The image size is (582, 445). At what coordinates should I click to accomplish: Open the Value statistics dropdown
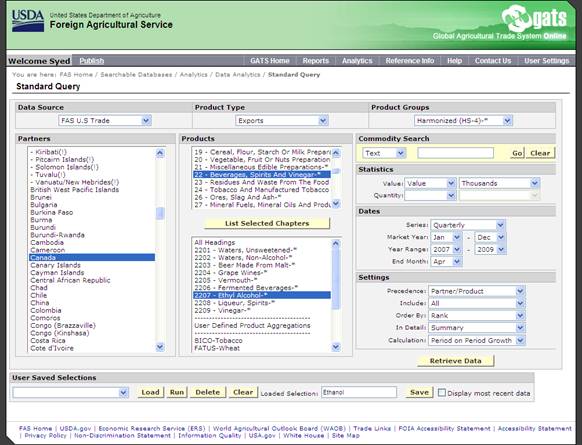click(x=430, y=183)
